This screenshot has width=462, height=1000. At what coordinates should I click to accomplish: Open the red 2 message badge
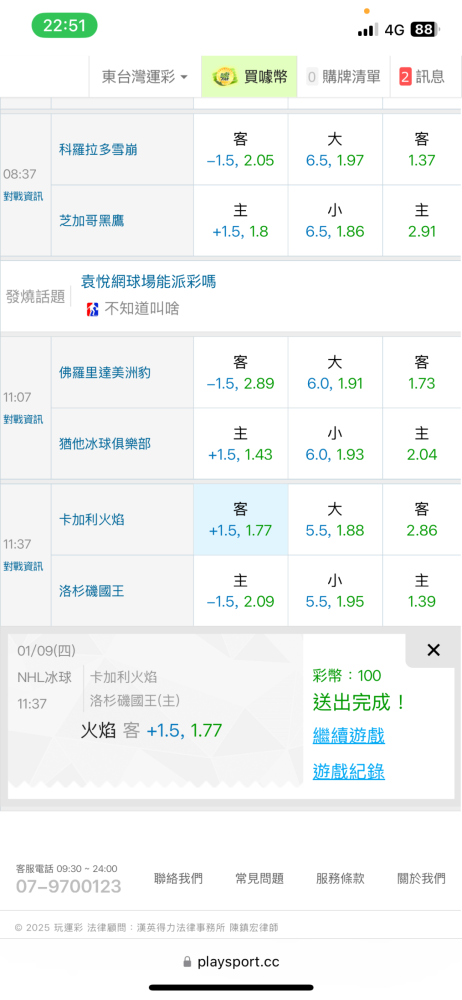tap(405, 77)
